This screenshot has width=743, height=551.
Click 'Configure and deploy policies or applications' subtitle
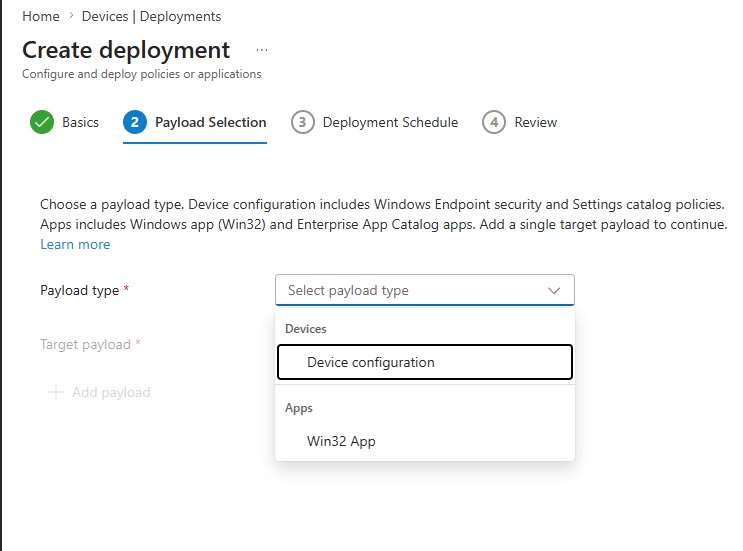[142, 74]
